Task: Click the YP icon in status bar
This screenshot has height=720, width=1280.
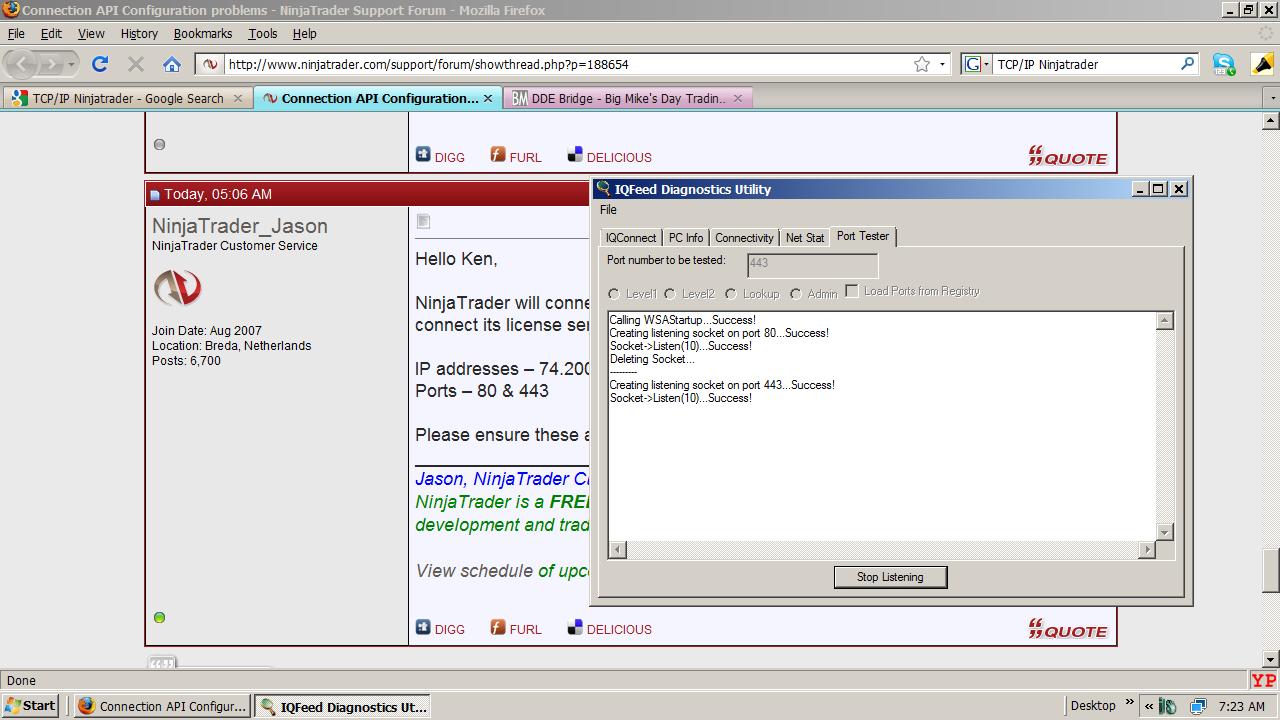Action: click(1264, 680)
